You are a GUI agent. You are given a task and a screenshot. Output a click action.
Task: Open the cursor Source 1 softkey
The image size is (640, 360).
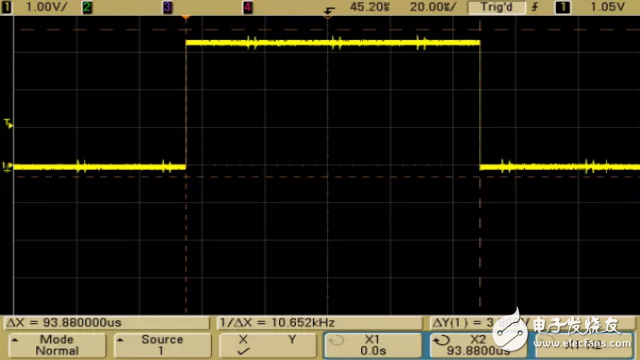162,345
